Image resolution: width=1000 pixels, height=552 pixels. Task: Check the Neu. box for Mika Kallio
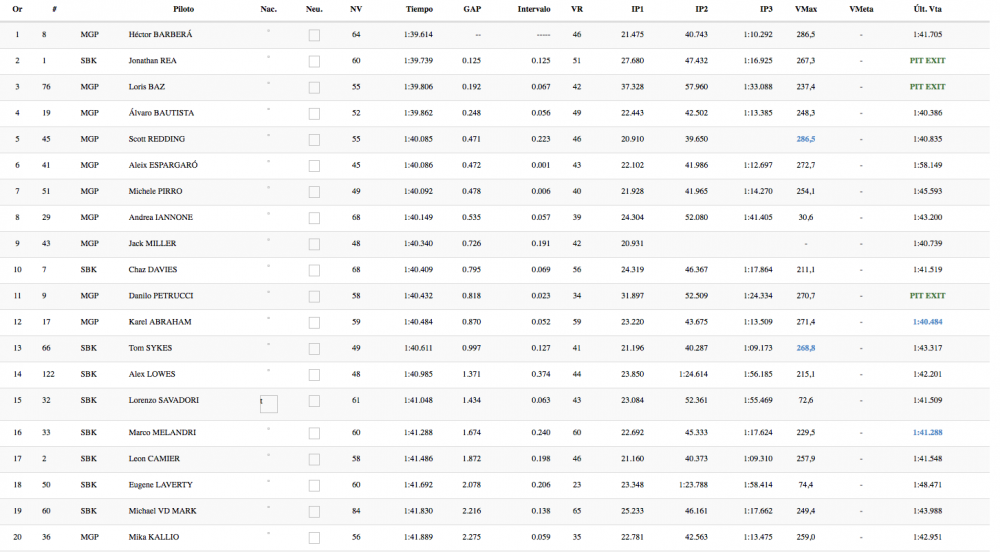point(314,537)
